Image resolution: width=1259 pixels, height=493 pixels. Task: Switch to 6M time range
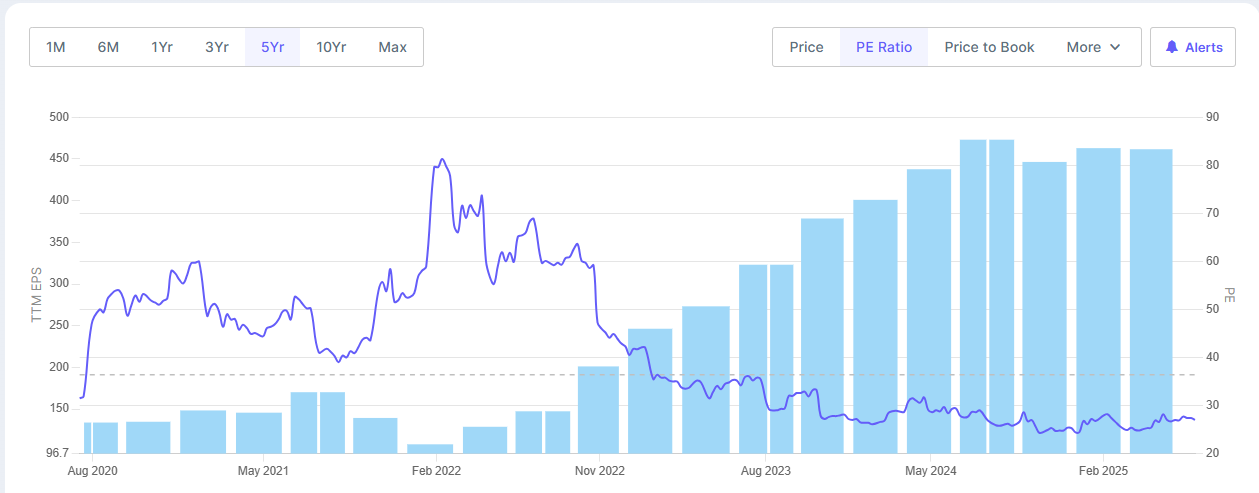coord(108,47)
